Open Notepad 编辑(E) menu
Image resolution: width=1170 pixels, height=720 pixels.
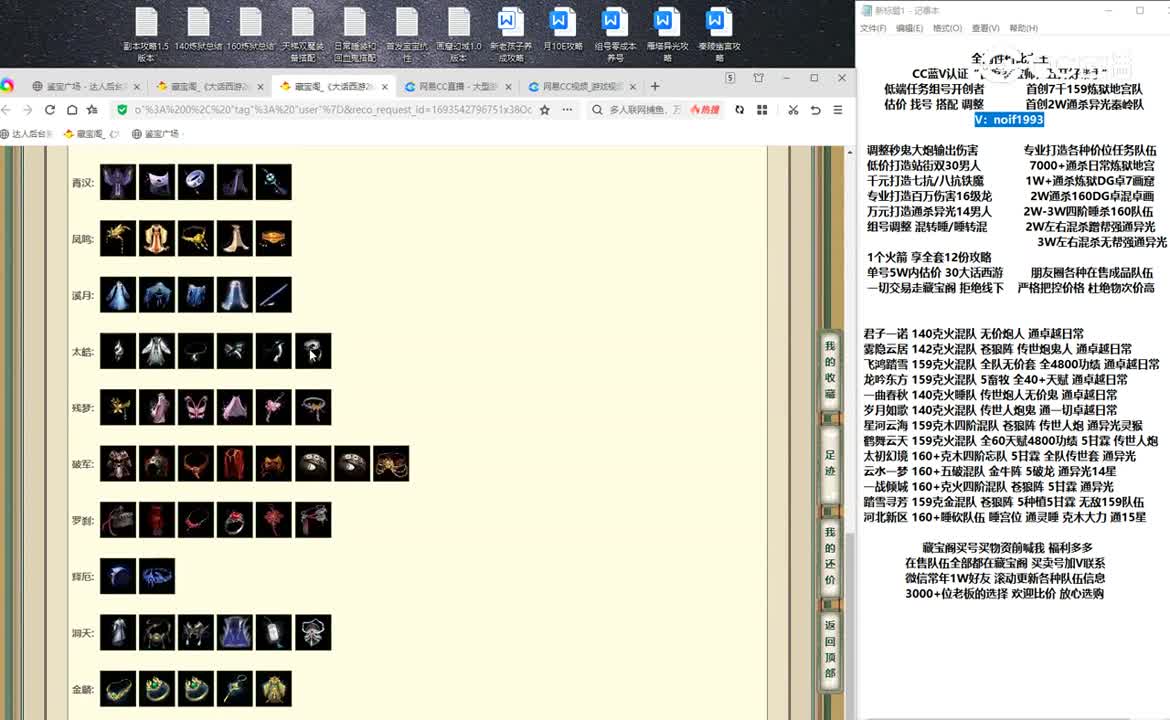909,28
